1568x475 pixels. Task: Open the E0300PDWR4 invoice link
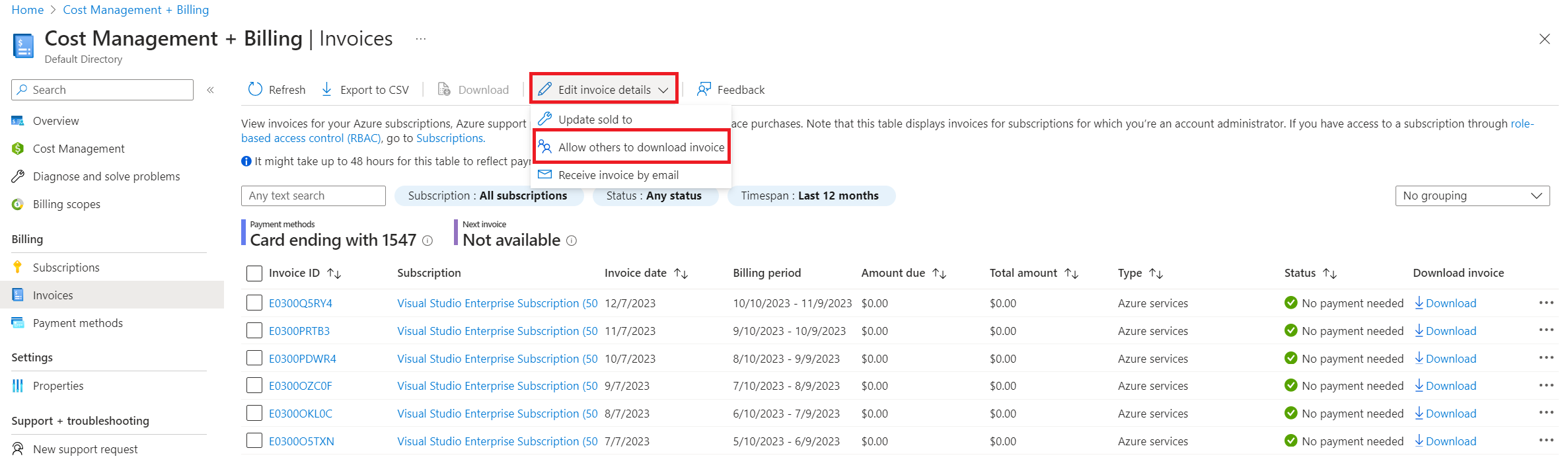pyautogui.click(x=302, y=359)
